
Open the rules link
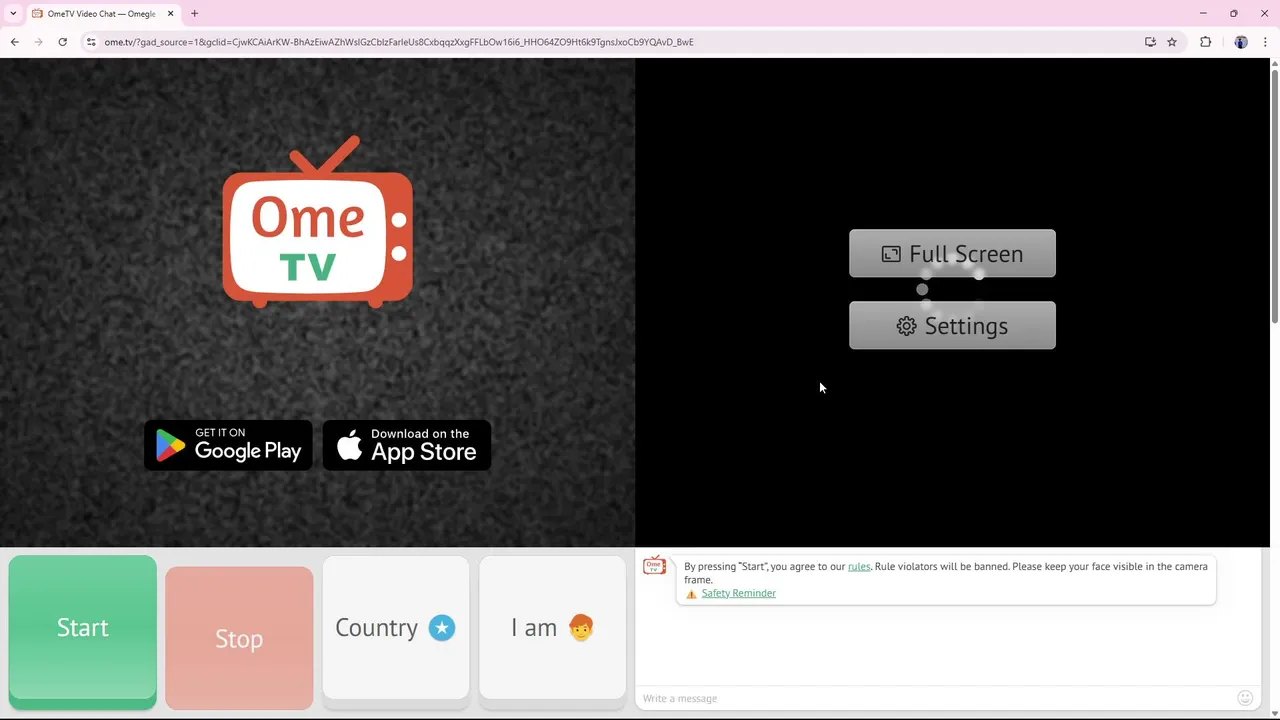859,567
